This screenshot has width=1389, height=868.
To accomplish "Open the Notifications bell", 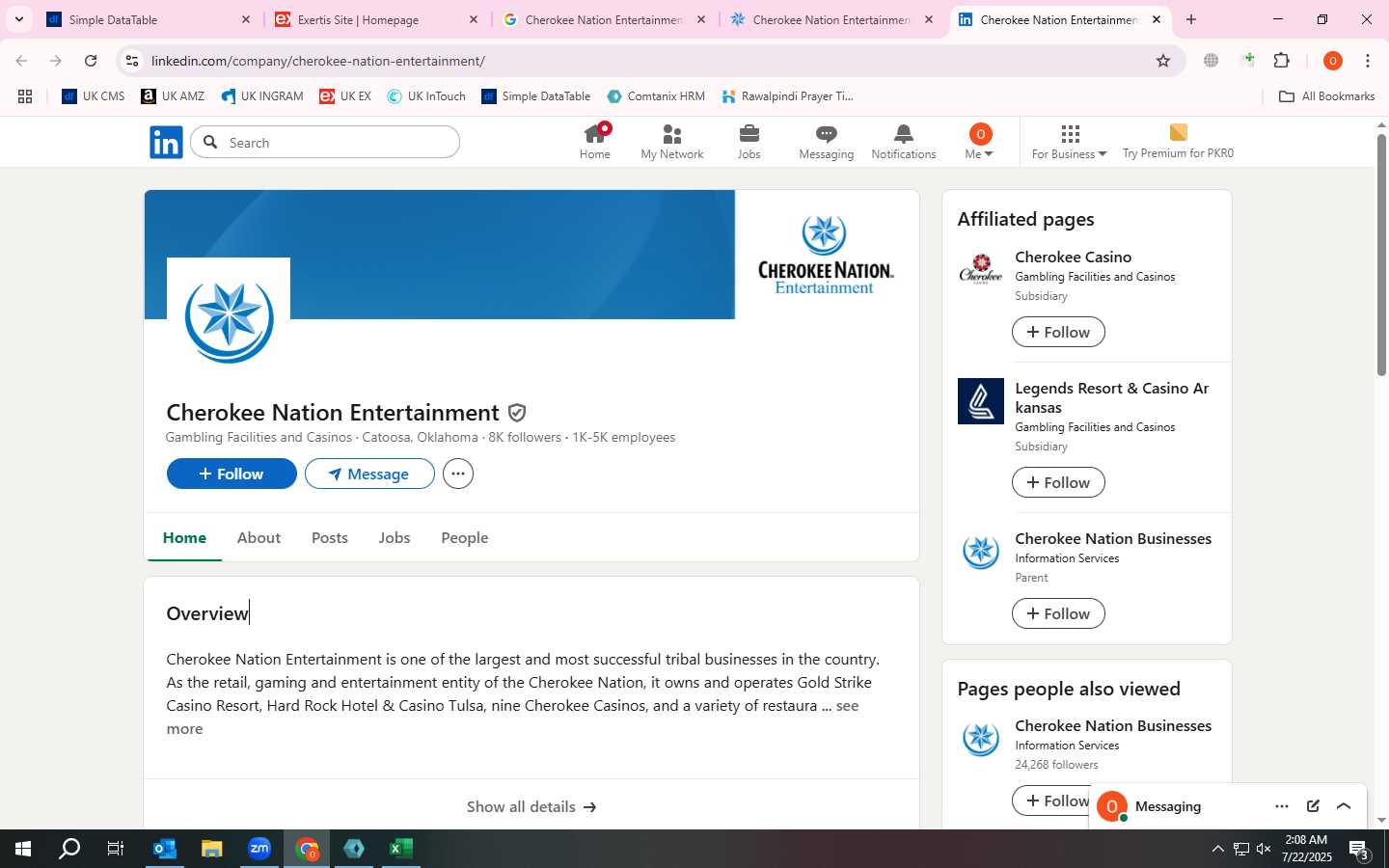I will pyautogui.click(x=904, y=142).
